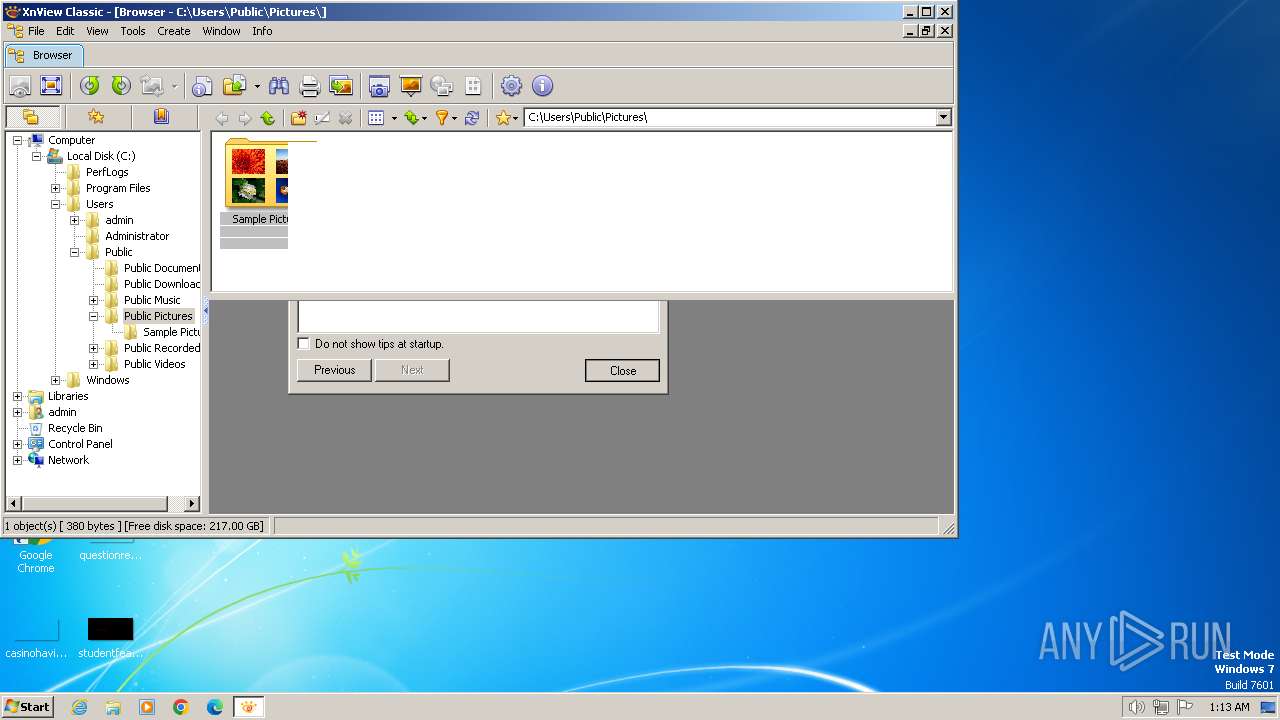Open the Info menu
This screenshot has height=720, width=1280.
coord(262,31)
